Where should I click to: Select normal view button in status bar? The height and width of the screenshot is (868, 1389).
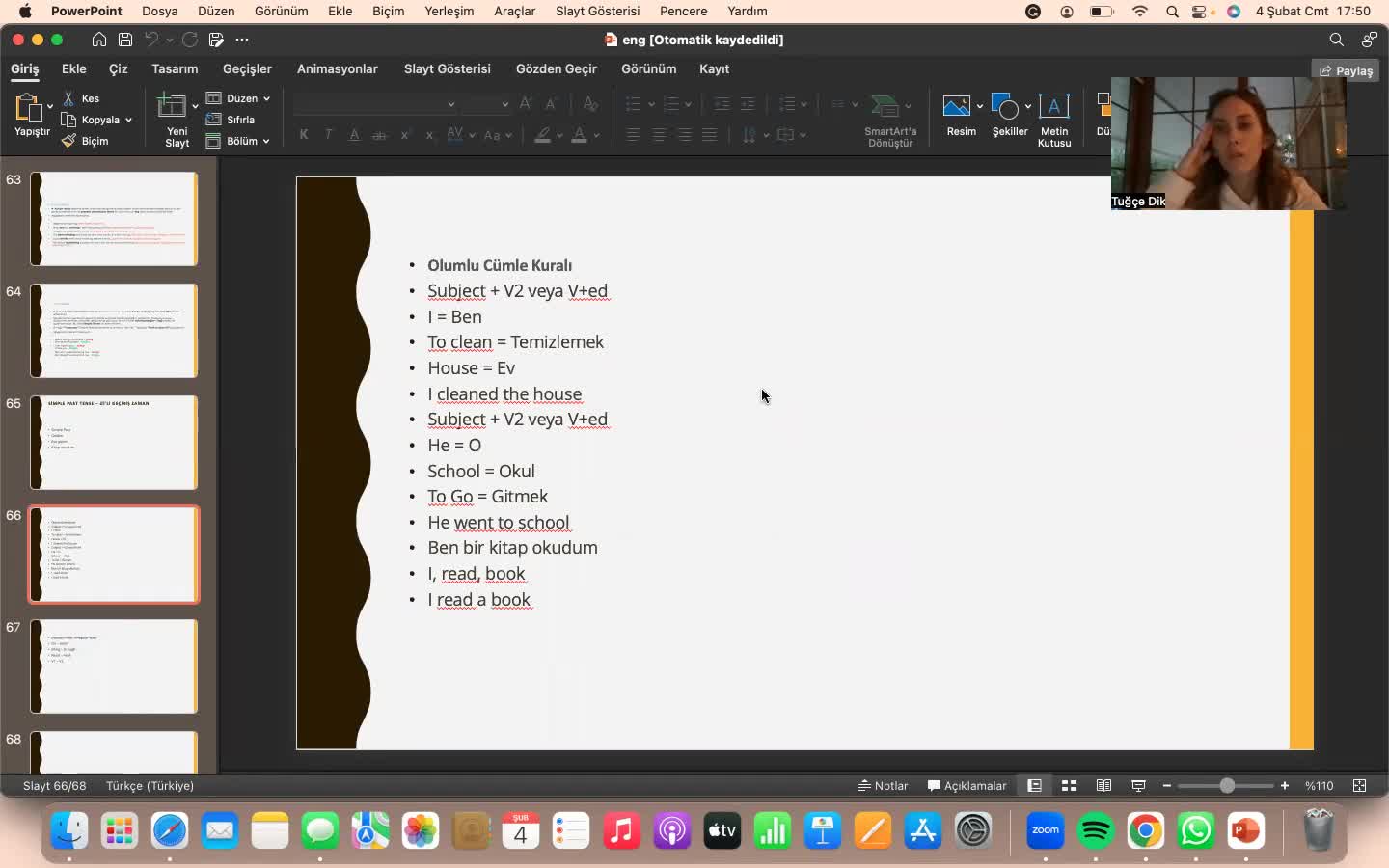point(1034,786)
